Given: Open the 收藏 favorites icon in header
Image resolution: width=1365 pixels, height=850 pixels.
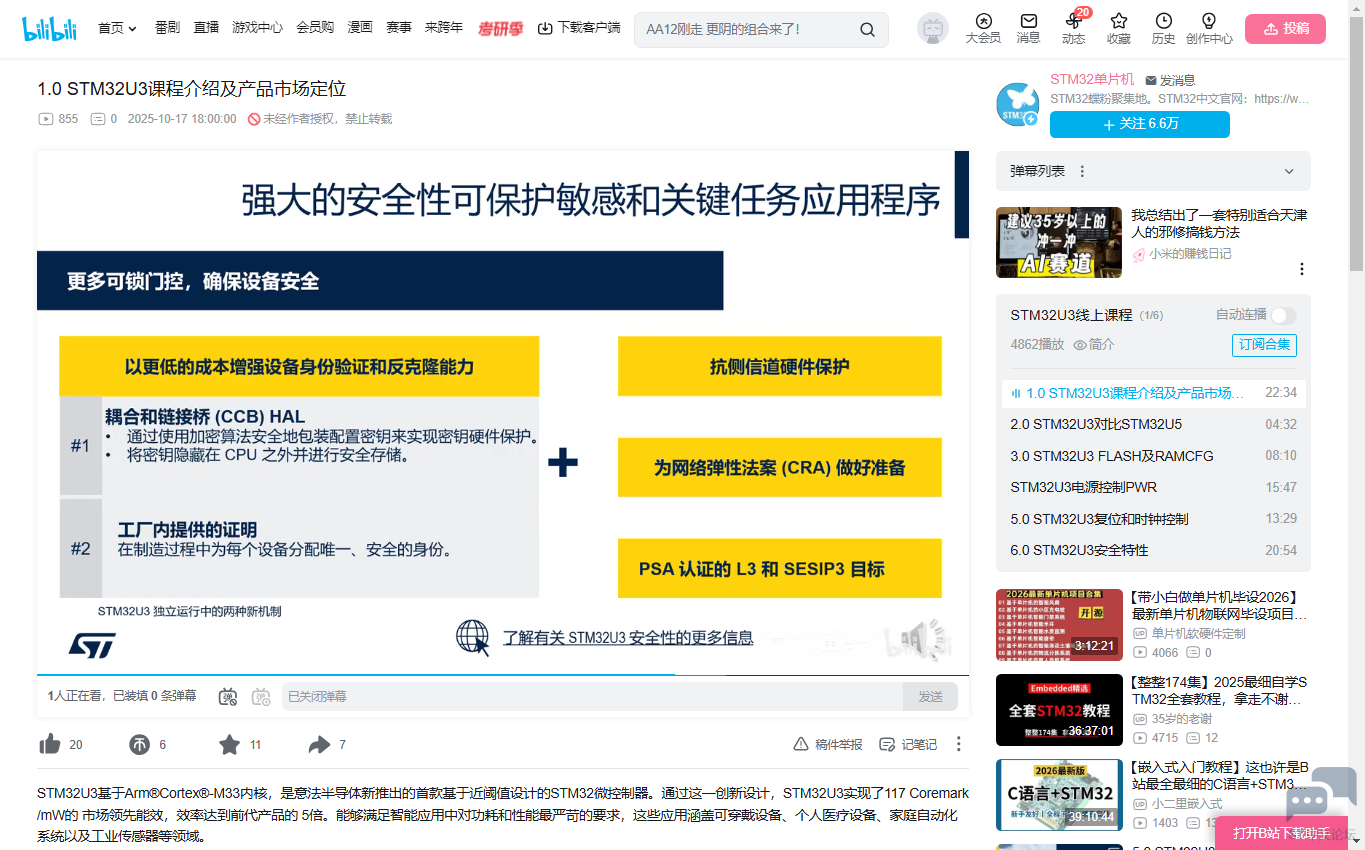Looking at the screenshot, I should pos(1118,28).
